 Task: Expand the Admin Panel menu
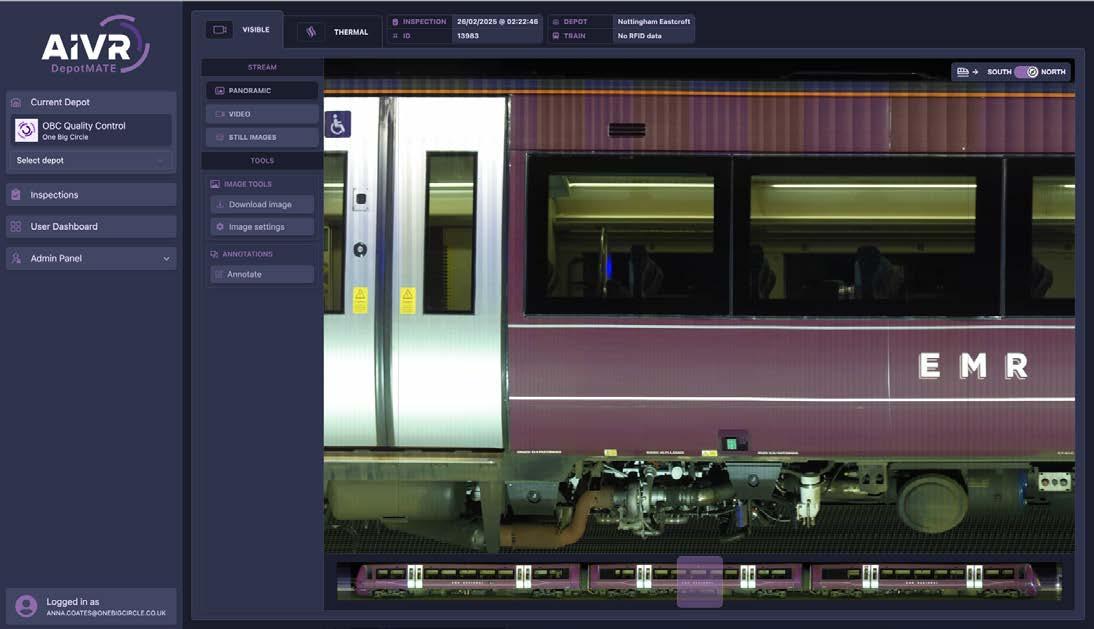91,258
